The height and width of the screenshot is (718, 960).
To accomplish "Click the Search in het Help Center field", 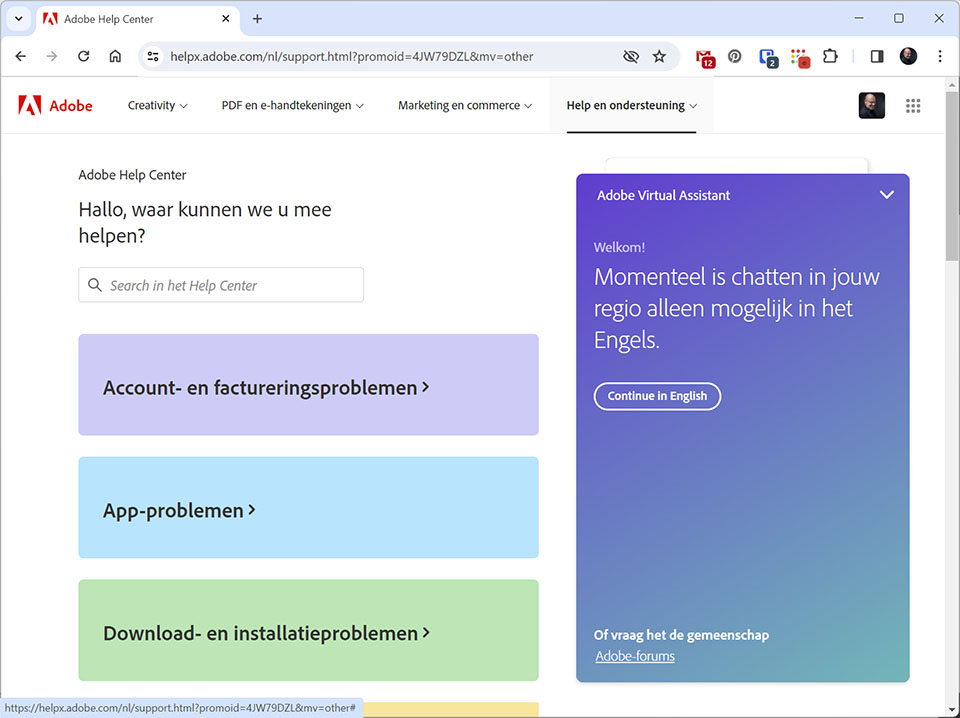I will coord(221,285).
